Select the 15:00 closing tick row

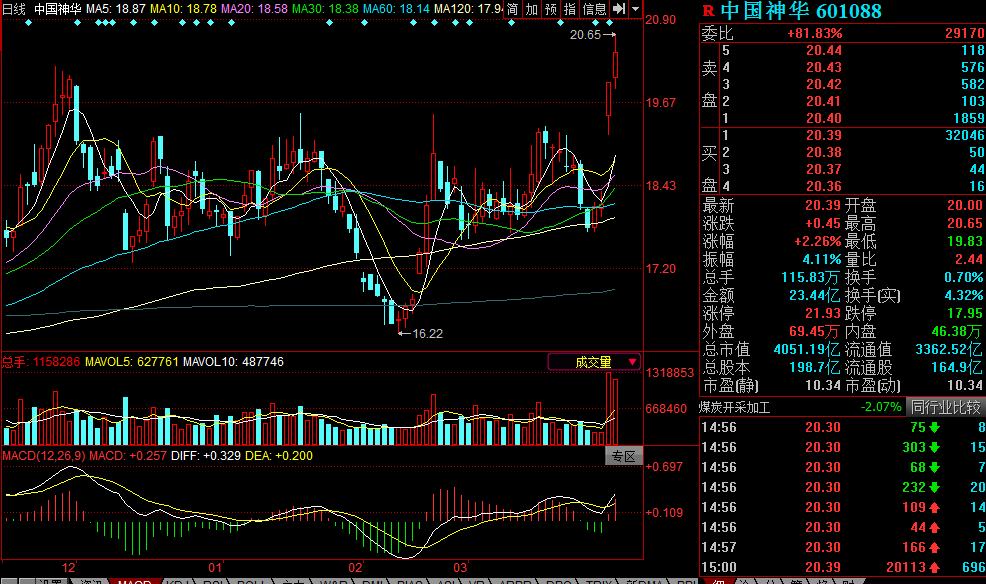843,568
